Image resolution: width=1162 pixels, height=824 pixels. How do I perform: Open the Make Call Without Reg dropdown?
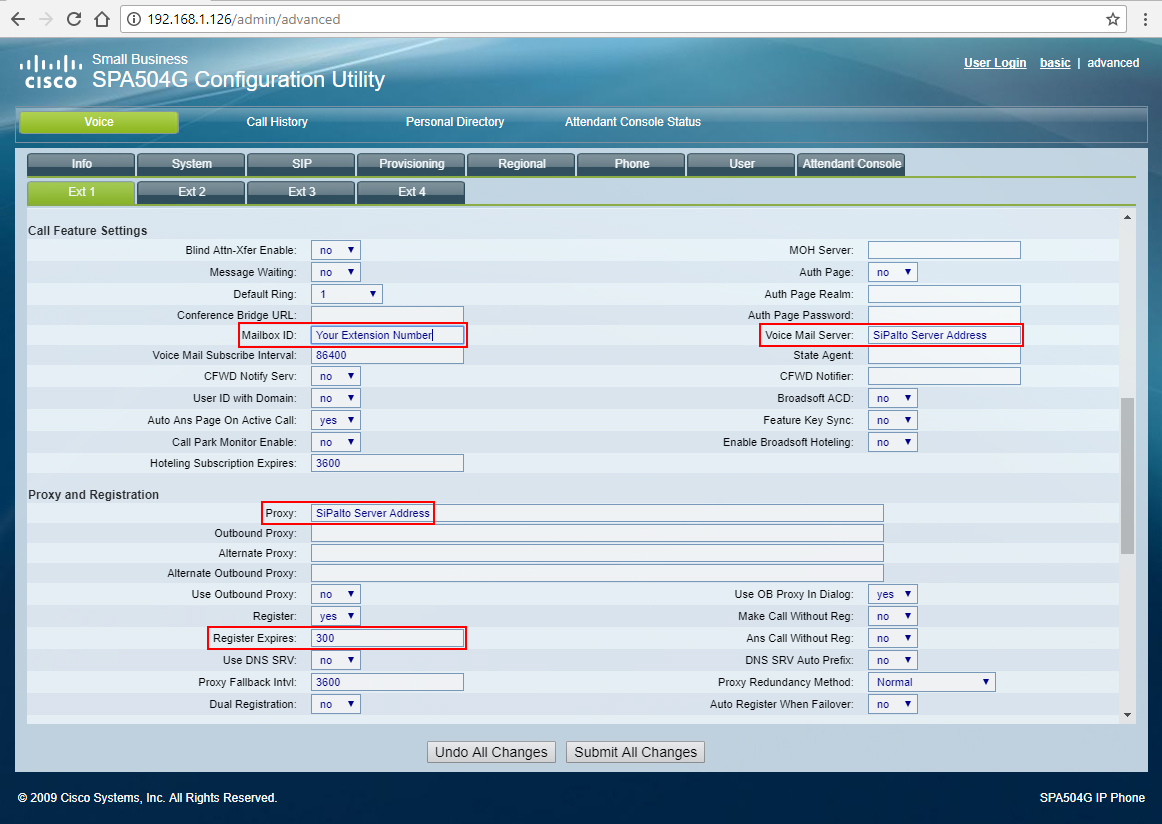tap(893, 616)
